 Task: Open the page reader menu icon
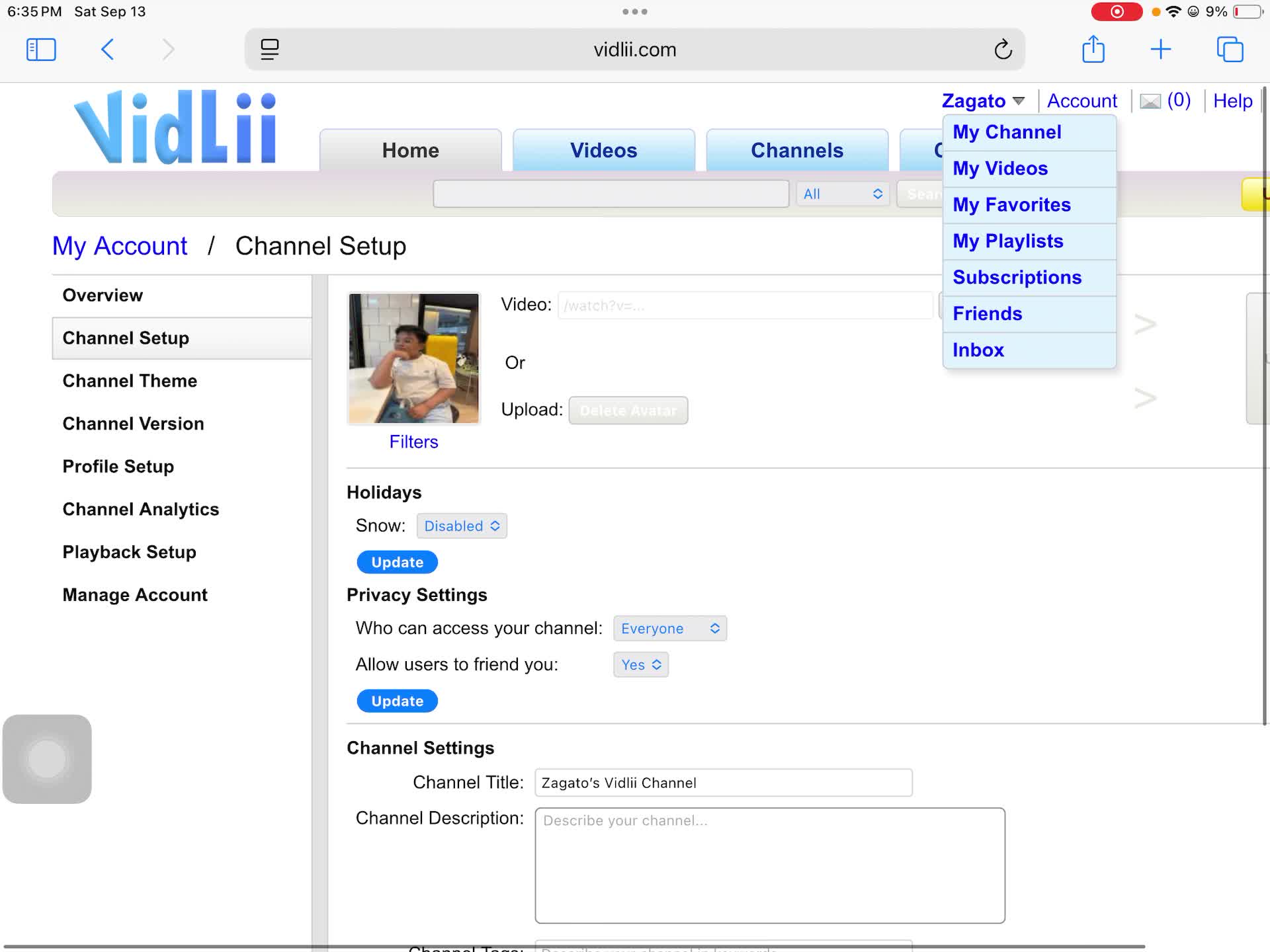(269, 50)
